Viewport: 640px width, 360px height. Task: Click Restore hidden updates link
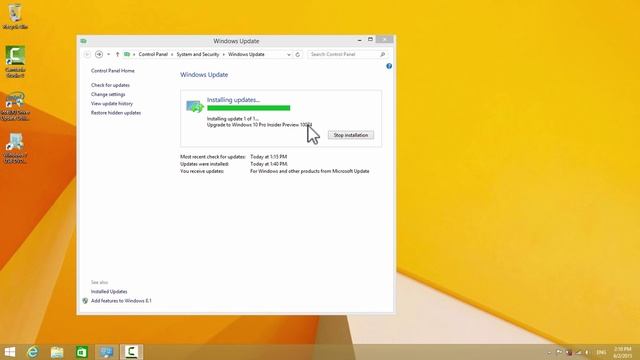116,113
